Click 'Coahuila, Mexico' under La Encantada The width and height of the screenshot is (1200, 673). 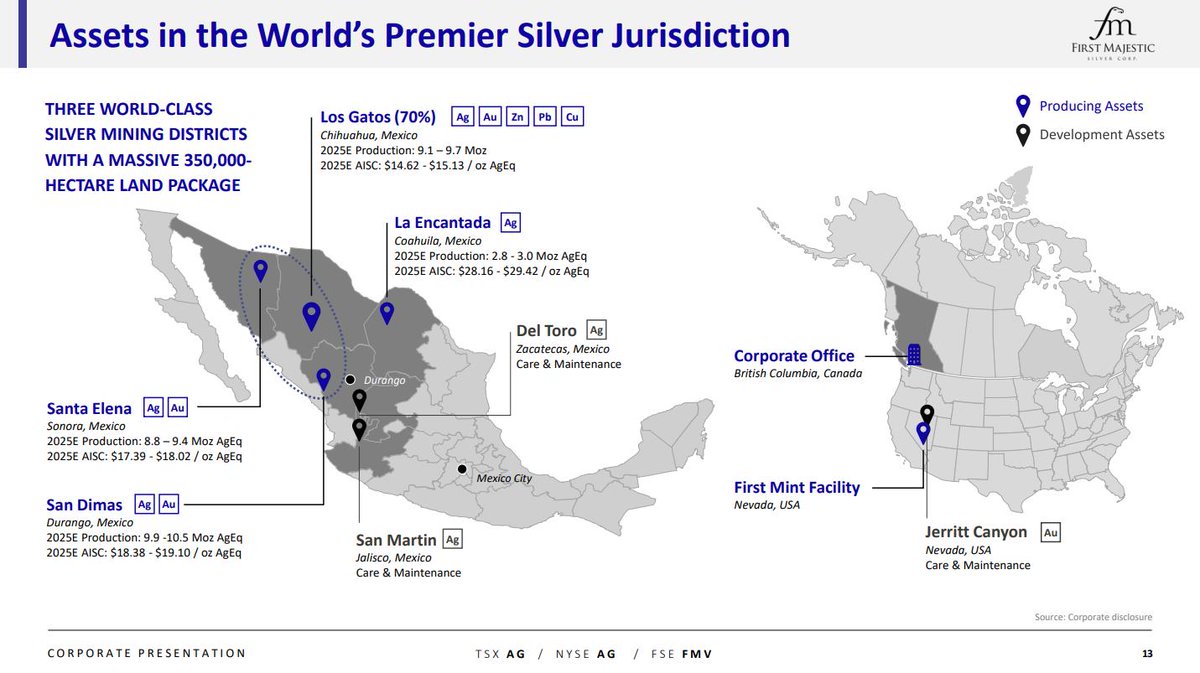pyautogui.click(x=438, y=241)
